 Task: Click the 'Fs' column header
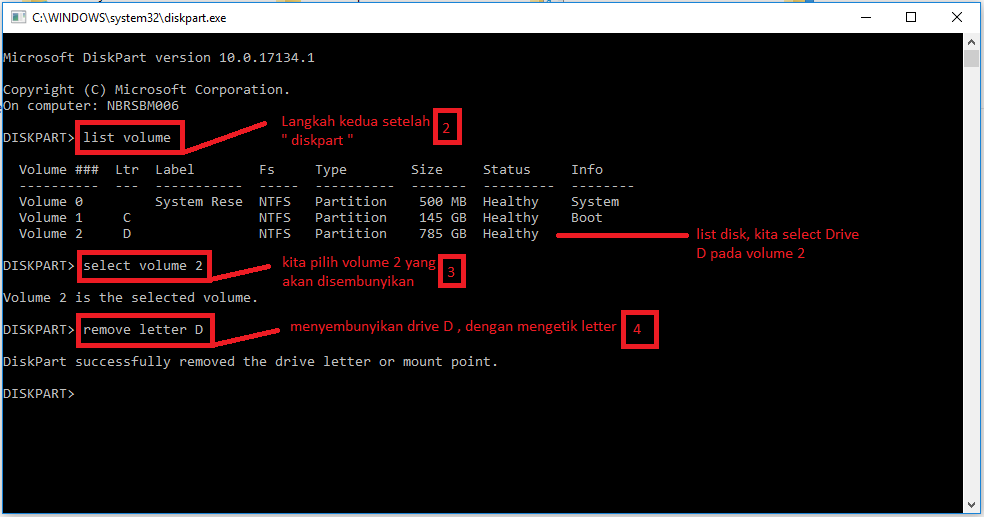click(x=267, y=169)
